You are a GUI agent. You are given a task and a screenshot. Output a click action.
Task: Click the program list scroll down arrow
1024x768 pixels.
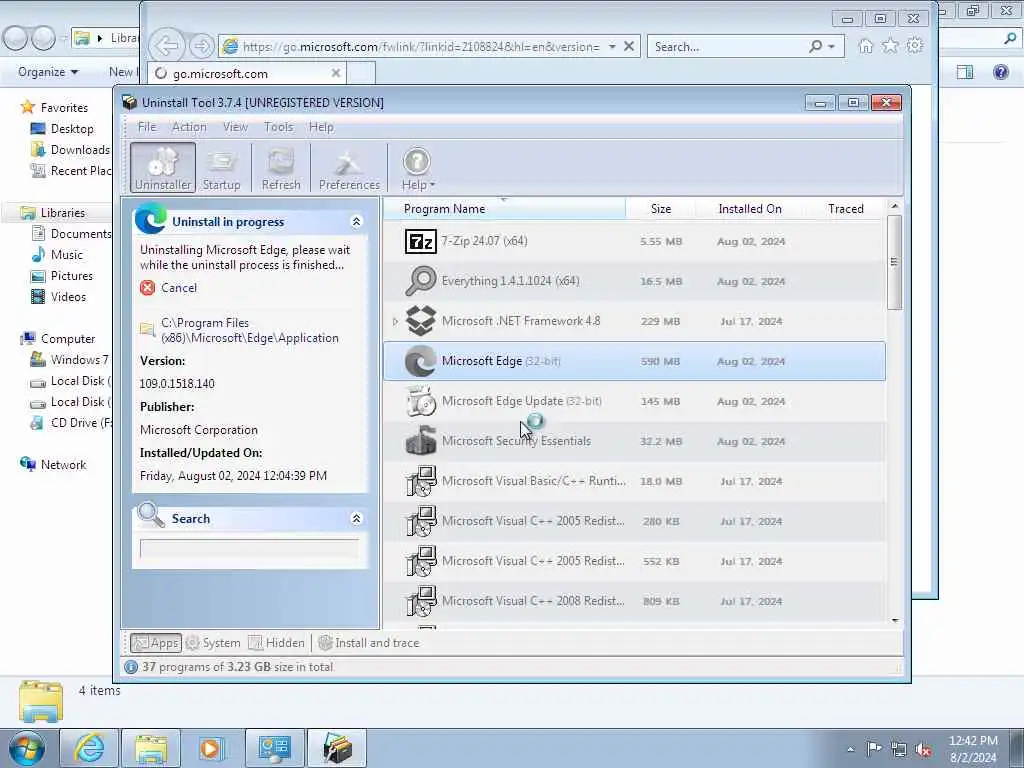[x=895, y=620]
